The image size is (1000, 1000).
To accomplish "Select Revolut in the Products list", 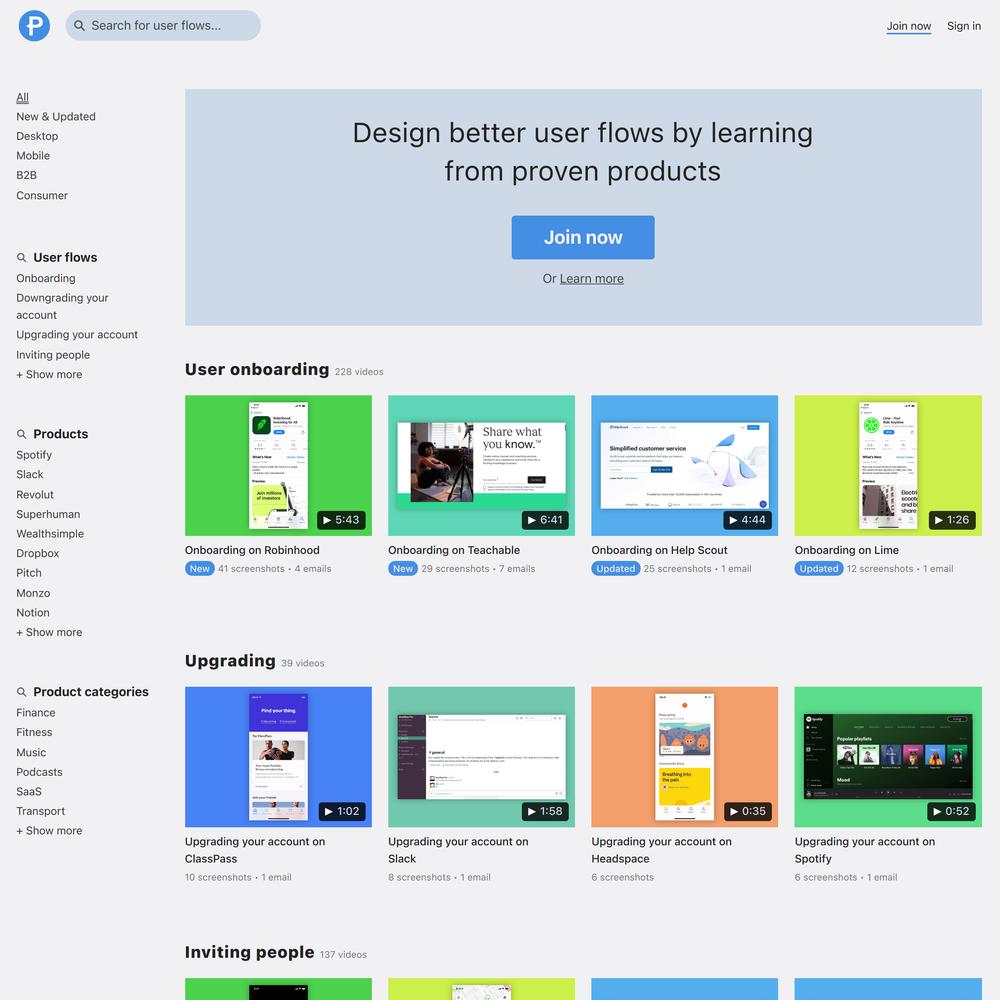I will point(35,495).
